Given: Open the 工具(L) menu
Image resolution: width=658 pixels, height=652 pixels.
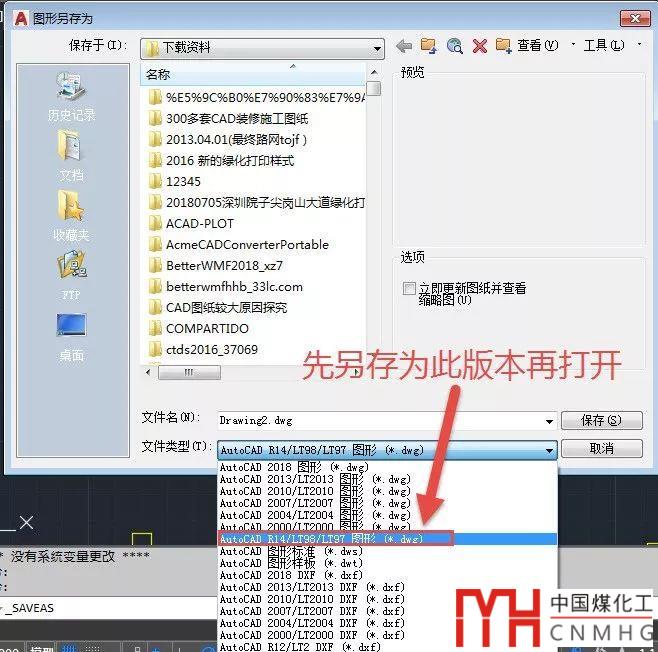Looking at the screenshot, I should [604, 45].
